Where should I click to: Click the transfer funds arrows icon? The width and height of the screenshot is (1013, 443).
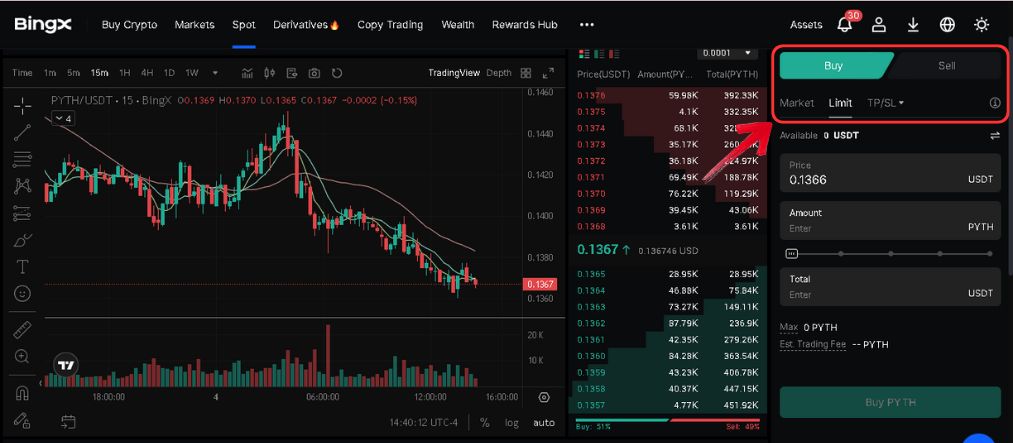click(x=995, y=136)
